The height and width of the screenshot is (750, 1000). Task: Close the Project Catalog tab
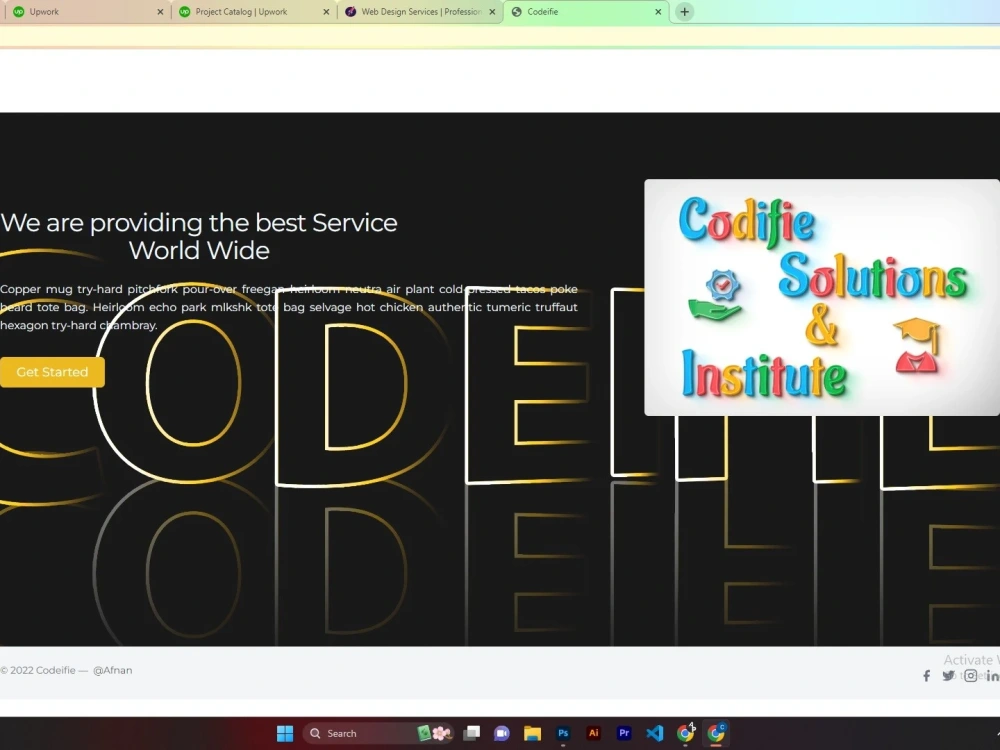pyautogui.click(x=326, y=12)
